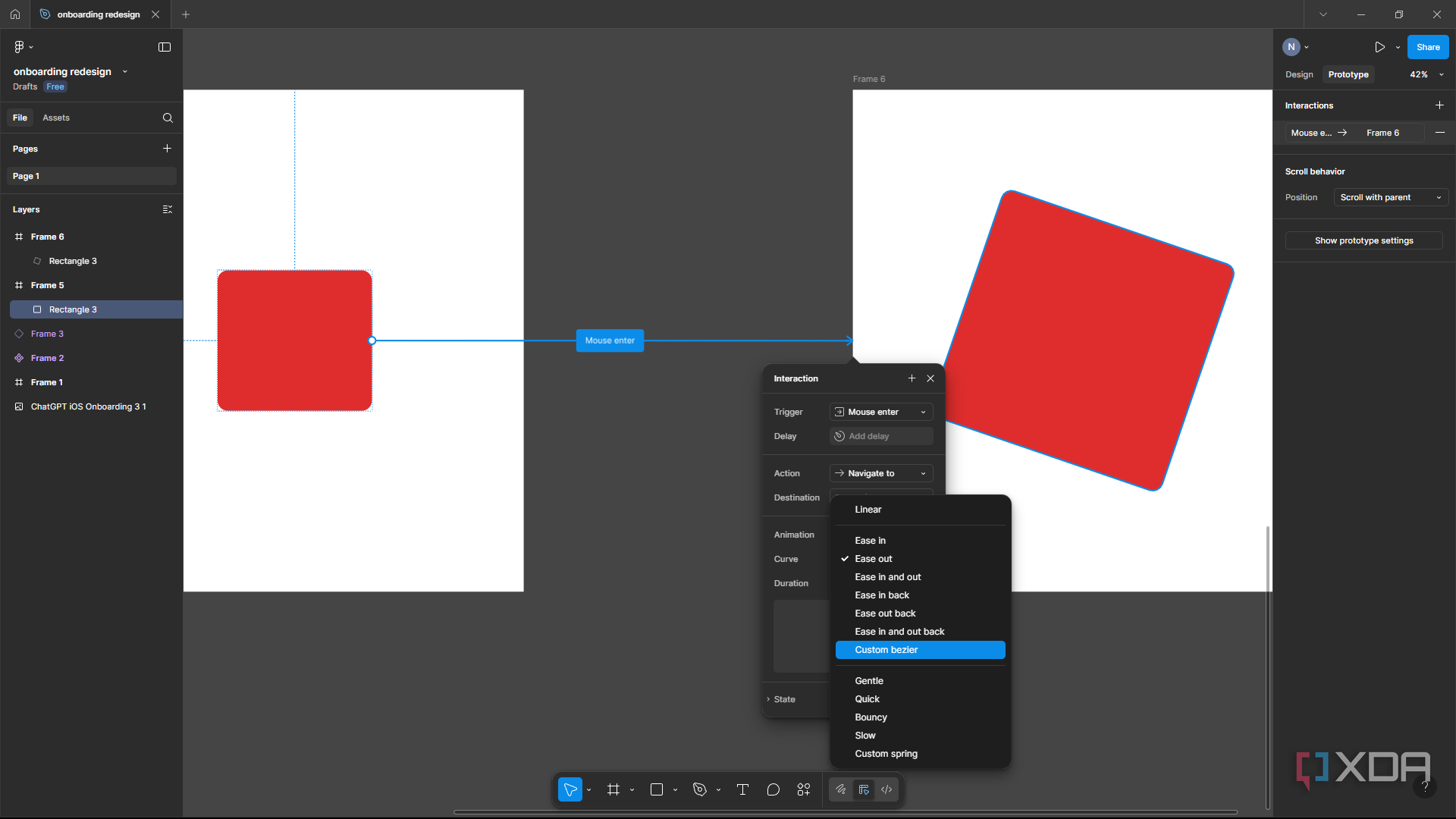The height and width of the screenshot is (819, 1456).
Task: Open the Scroll with parent position dropdown
Action: click(1391, 197)
